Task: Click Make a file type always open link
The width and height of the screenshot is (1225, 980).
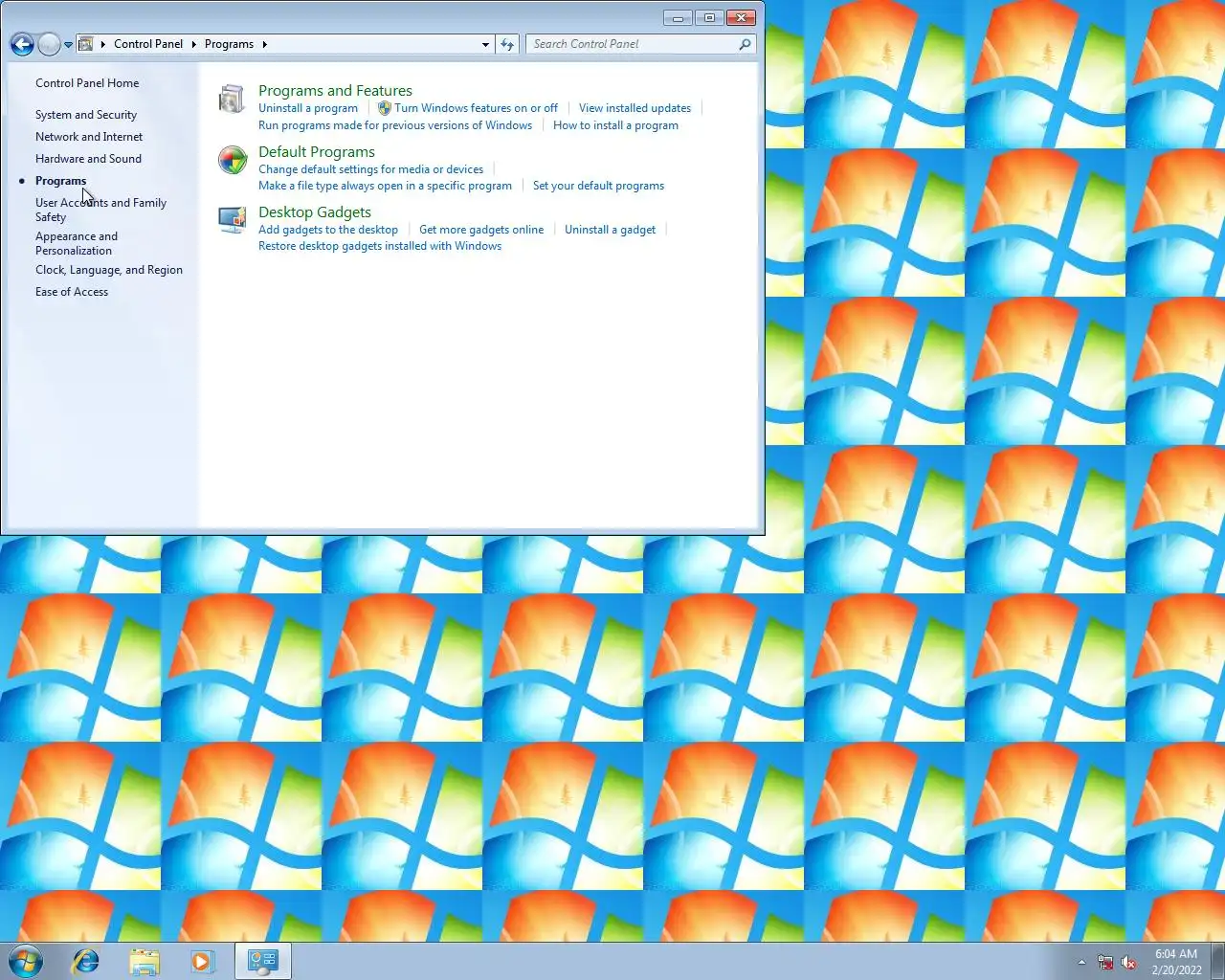Action: click(x=385, y=186)
